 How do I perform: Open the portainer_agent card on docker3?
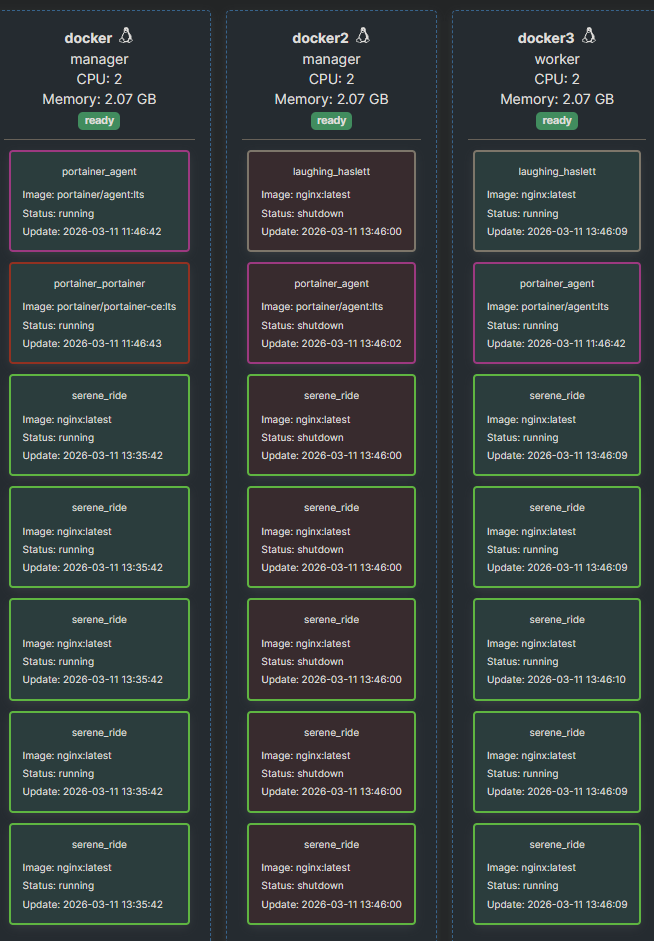[557, 313]
